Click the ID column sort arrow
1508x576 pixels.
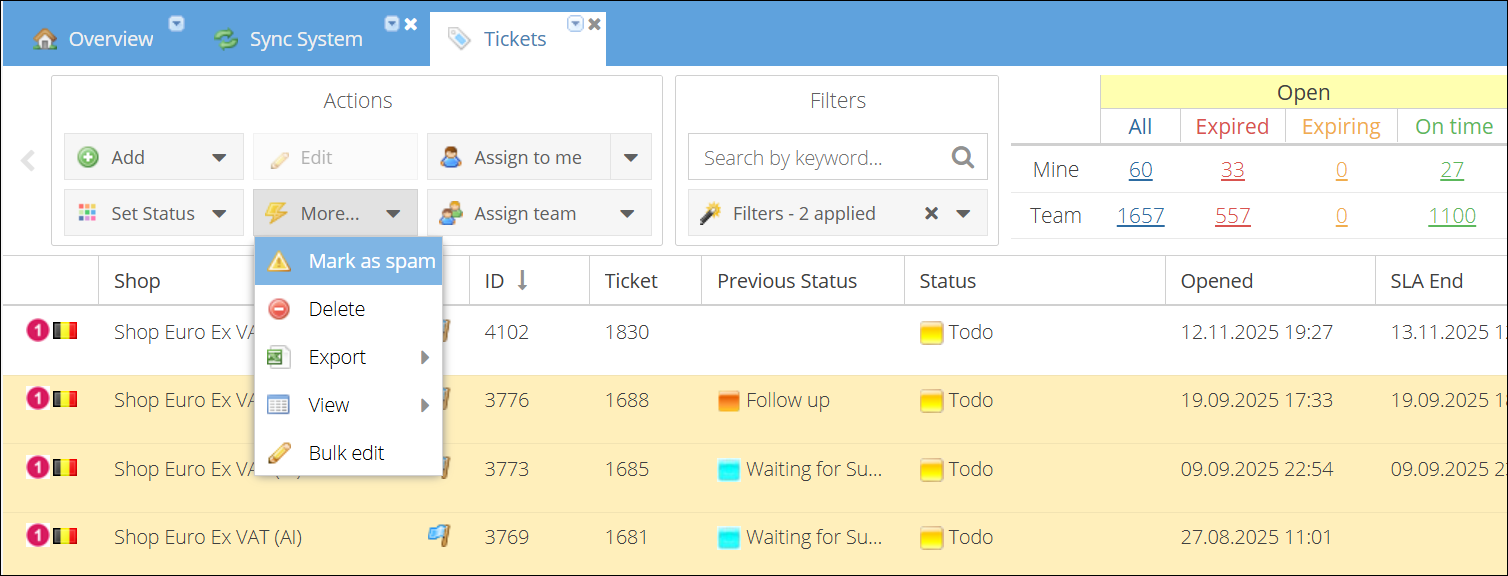(x=521, y=281)
